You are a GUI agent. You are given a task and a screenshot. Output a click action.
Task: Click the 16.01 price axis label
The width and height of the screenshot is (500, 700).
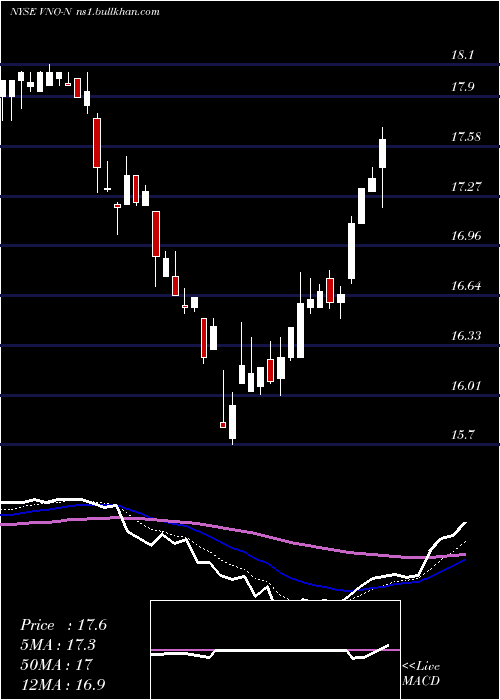click(x=466, y=385)
